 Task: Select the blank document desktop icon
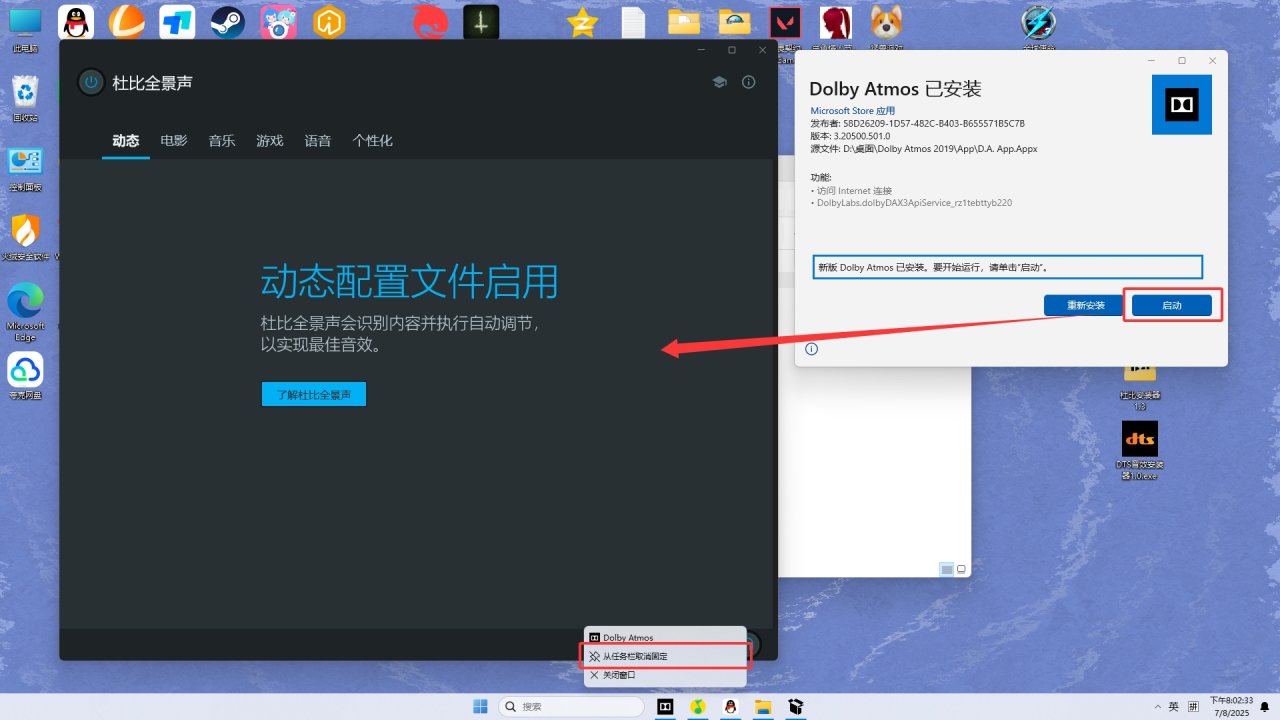tap(633, 23)
